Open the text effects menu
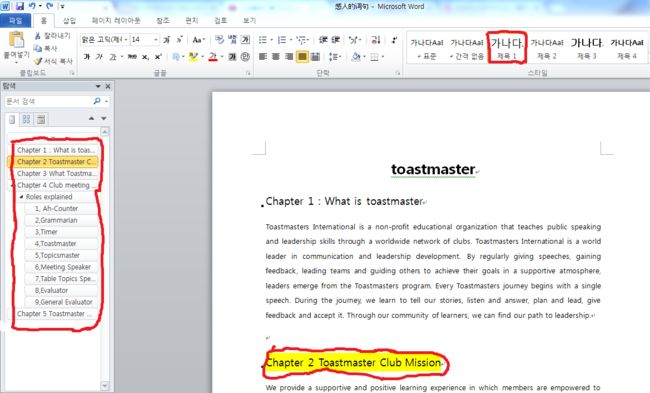Screen dimensions: 650x393 coord(177,57)
